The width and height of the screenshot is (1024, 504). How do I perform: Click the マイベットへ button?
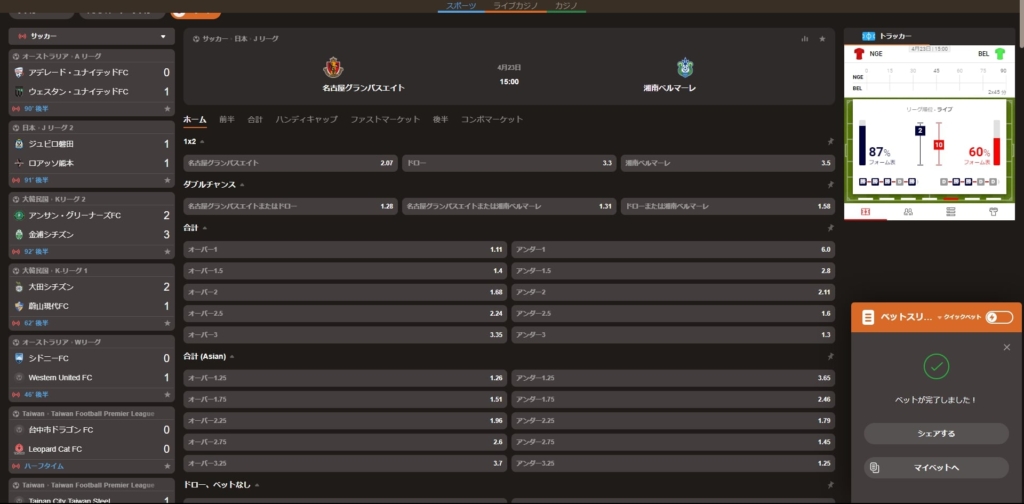(x=936, y=467)
